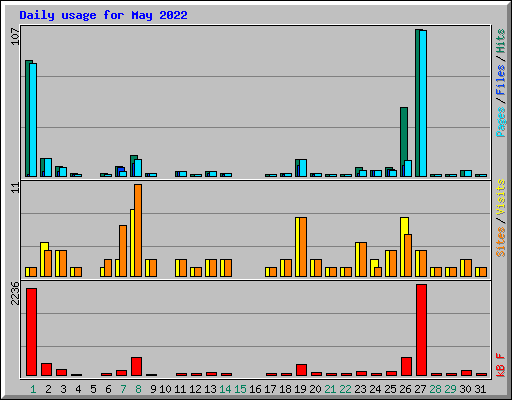Click the yellow "Visits" legend label
This screenshot has height=400, width=512.
501,198
